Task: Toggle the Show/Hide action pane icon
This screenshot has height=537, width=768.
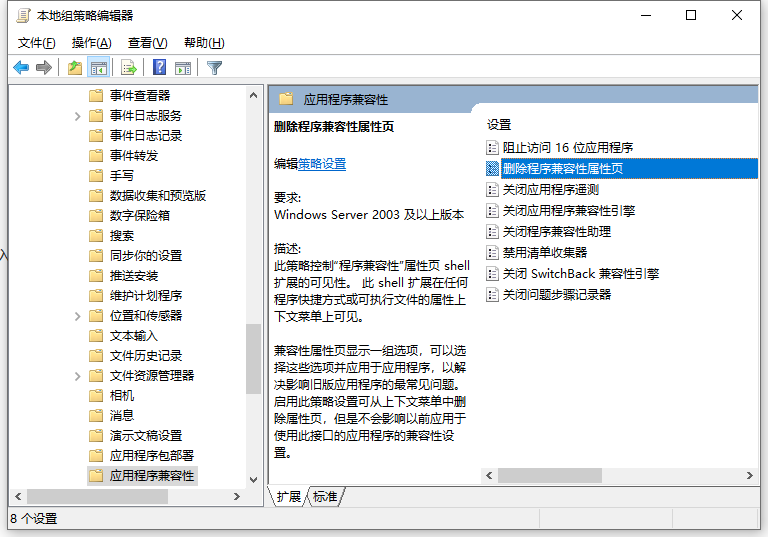Action: pyautogui.click(x=183, y=68)
